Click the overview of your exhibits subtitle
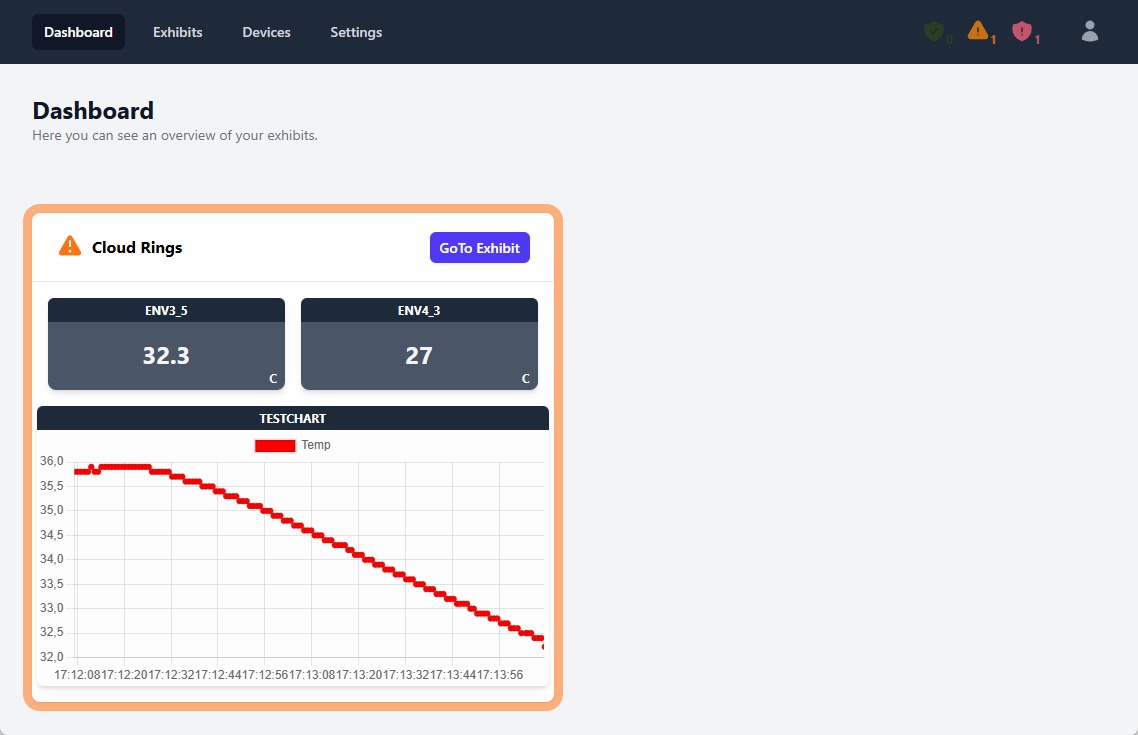1138x735 pixels. (x=174, y=136)
